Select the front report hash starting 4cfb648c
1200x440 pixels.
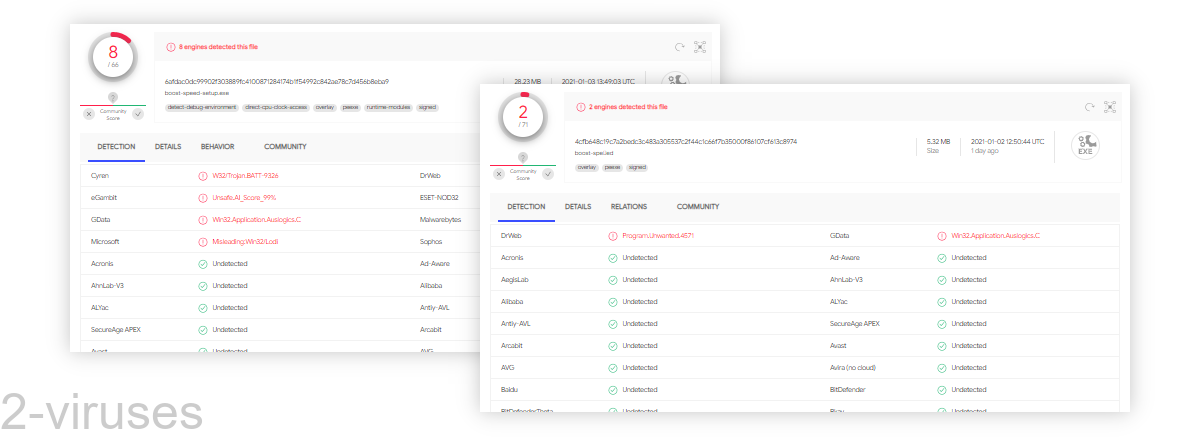686,141
